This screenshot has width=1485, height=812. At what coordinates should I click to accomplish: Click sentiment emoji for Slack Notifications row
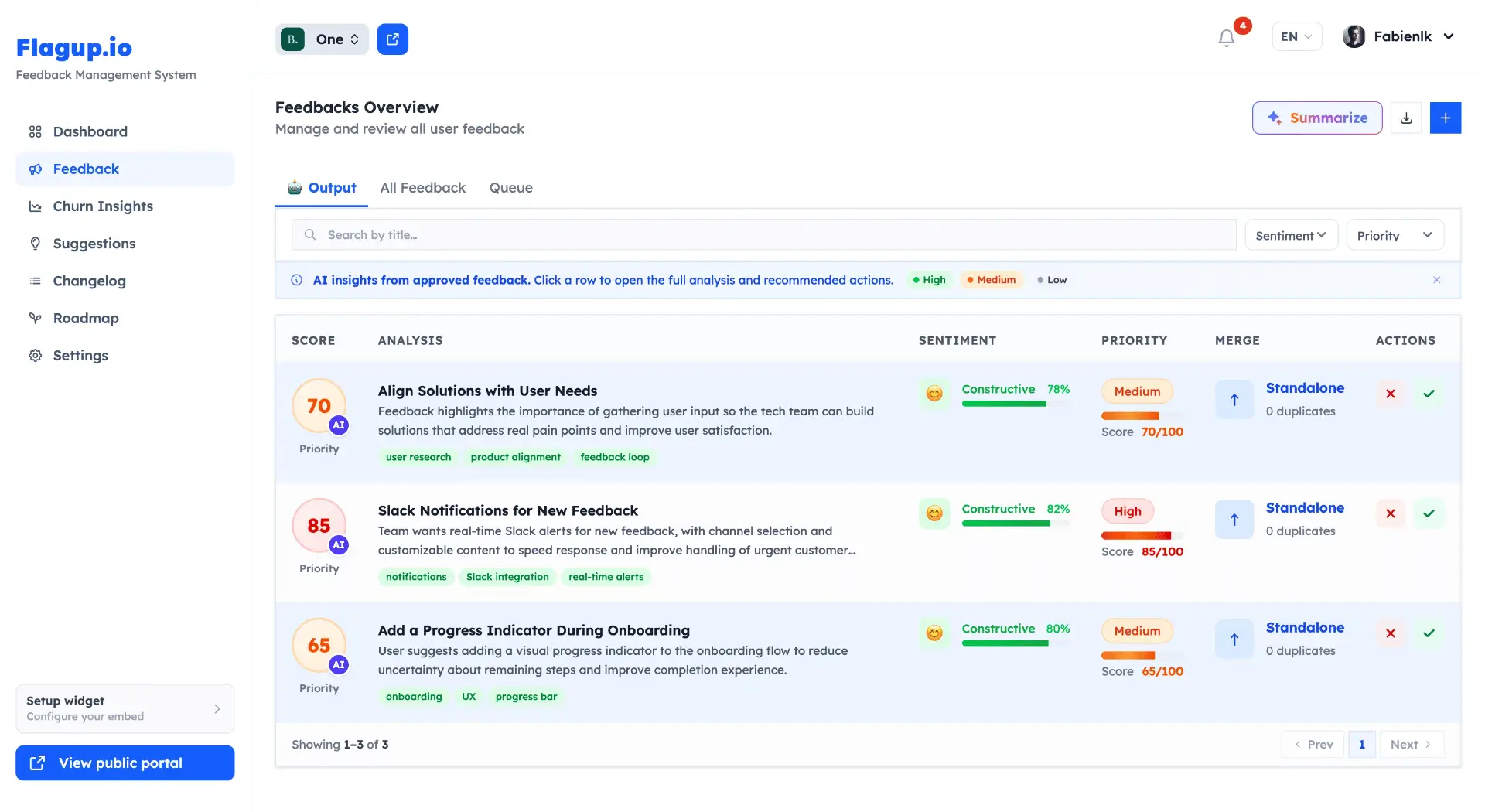934,513
